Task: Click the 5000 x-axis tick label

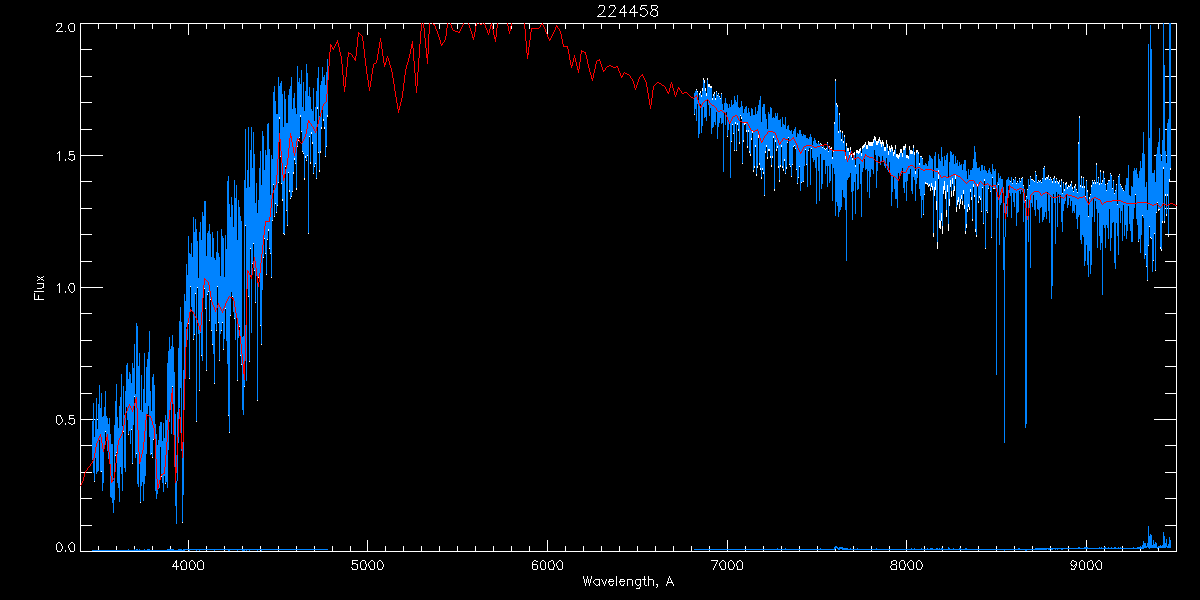Action: pyautogui.click(x=367, y=565)
